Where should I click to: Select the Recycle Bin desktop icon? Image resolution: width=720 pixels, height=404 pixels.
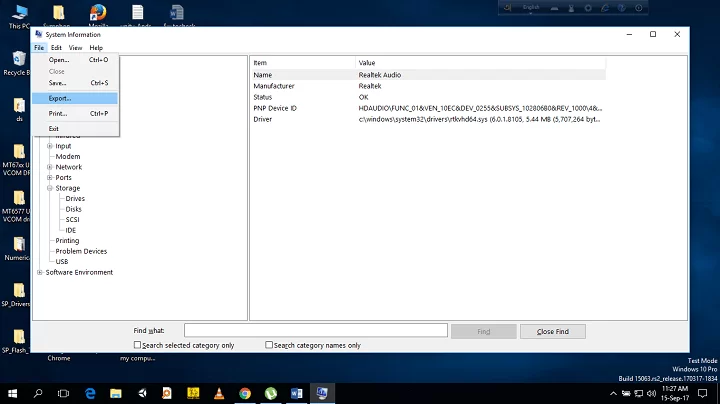17,63
